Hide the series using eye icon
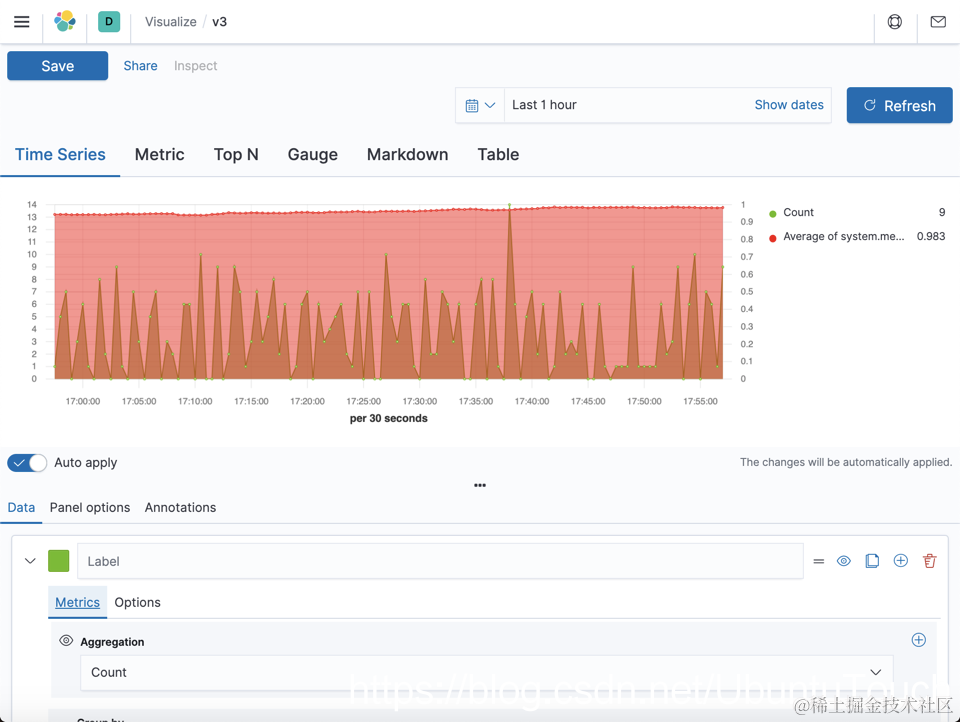The height and width of the screenshot is (722, 960). (x=844, y=561)
